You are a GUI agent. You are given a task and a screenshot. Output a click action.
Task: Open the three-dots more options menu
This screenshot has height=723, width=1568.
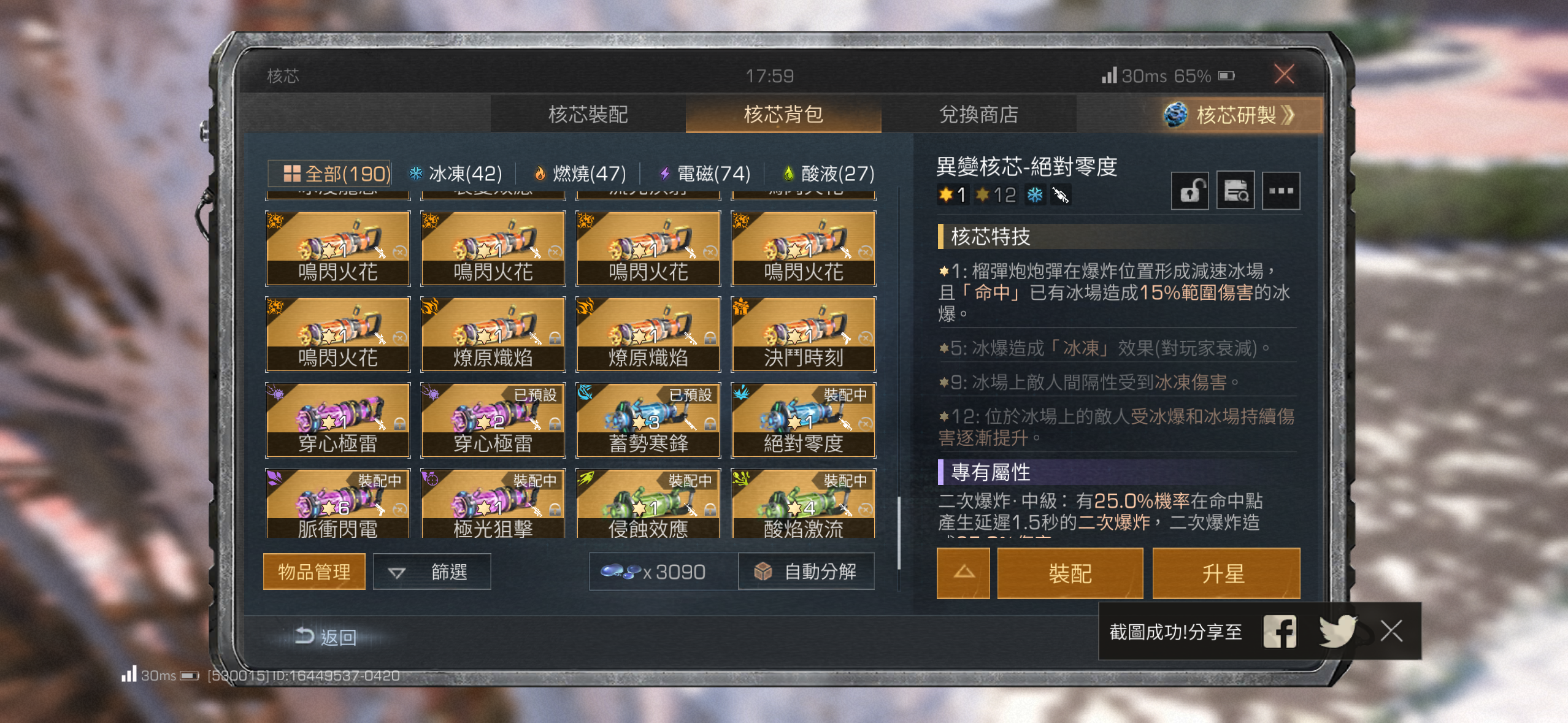(x=1281, y=191)
